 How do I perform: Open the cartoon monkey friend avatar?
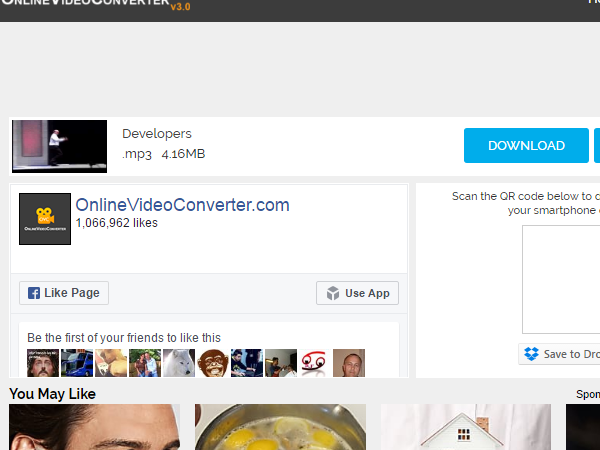[x=213, y=363]
